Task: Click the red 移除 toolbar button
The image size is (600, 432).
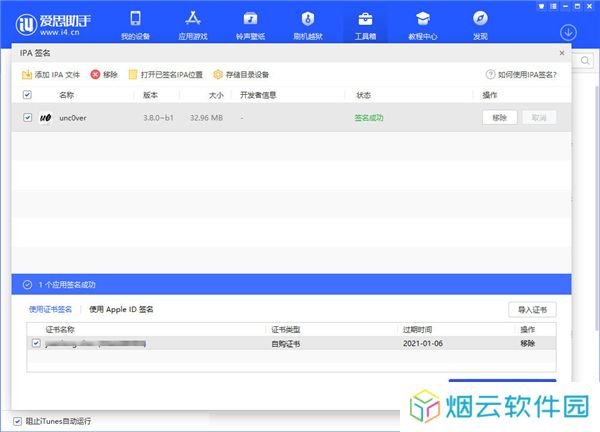Action: click(x=104, y=75)
